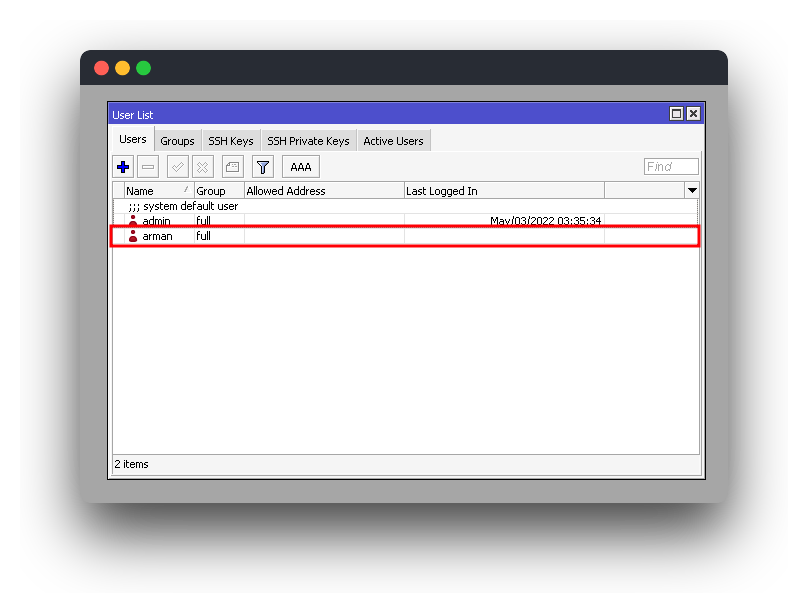Click the red user icon beside admin
This screenshot has width=808, height=613.
pyautogui.click(x=133, y=221)
